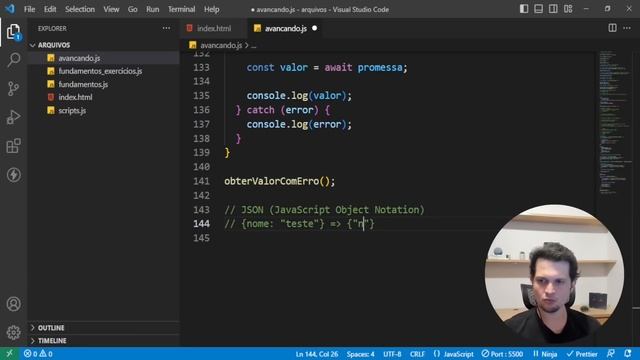Screen dimensions: 640x360
Task: Open index.html in the explorer tree
Action: coord(104,97)
